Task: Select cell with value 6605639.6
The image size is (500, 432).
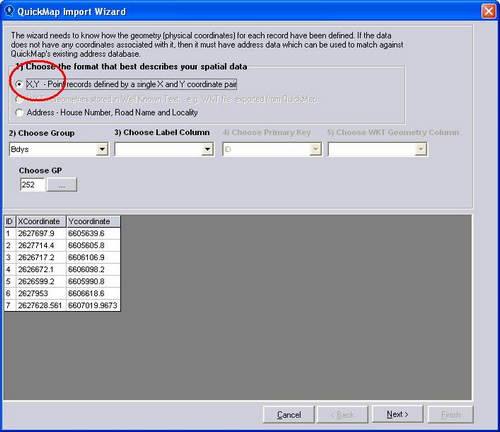Action: (x=93, y=233)
